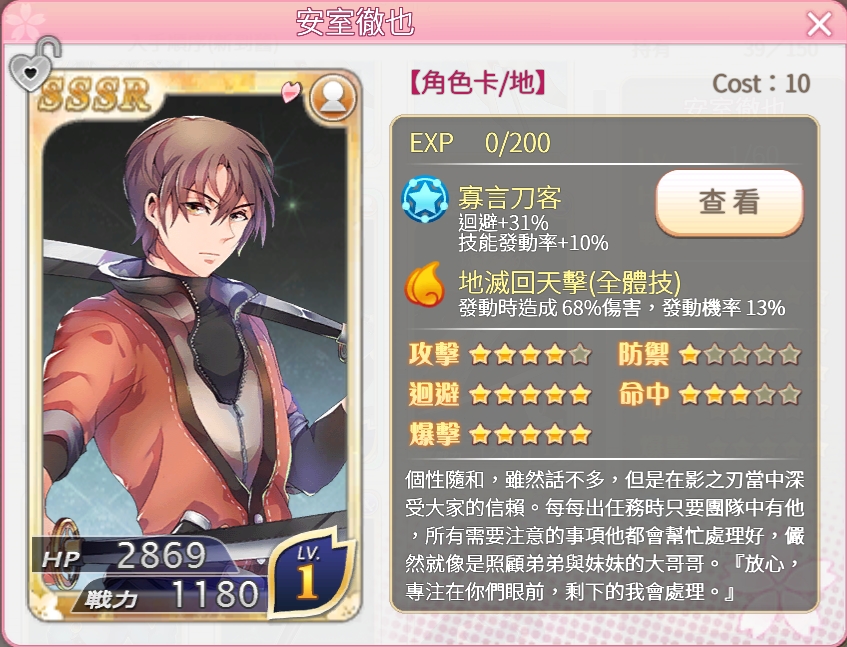Click the 寡言刀客 skill name
This screenshot has width=847, height=647.
pos(510,198)
